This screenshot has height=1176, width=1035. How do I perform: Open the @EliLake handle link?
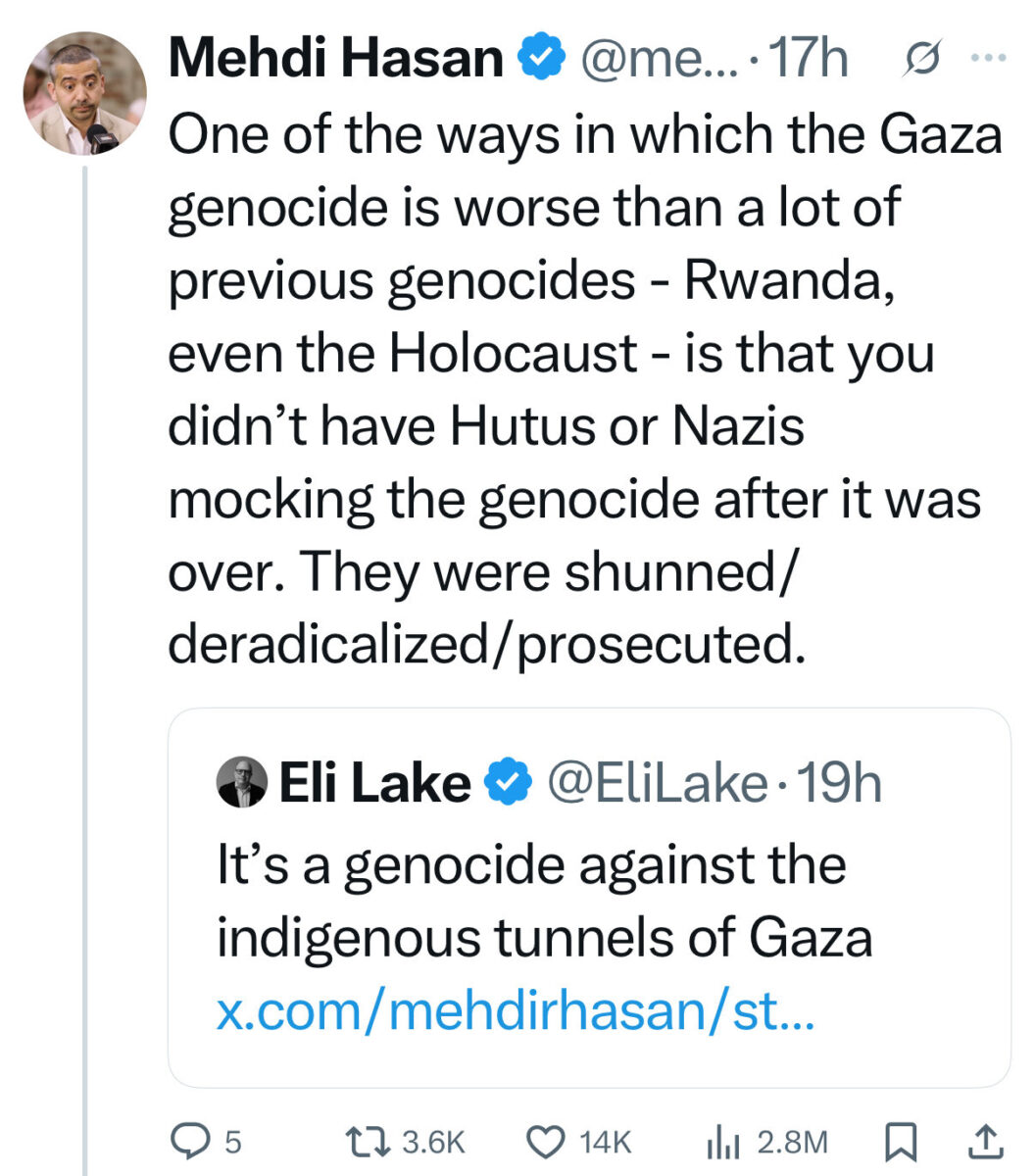point(657,783)
